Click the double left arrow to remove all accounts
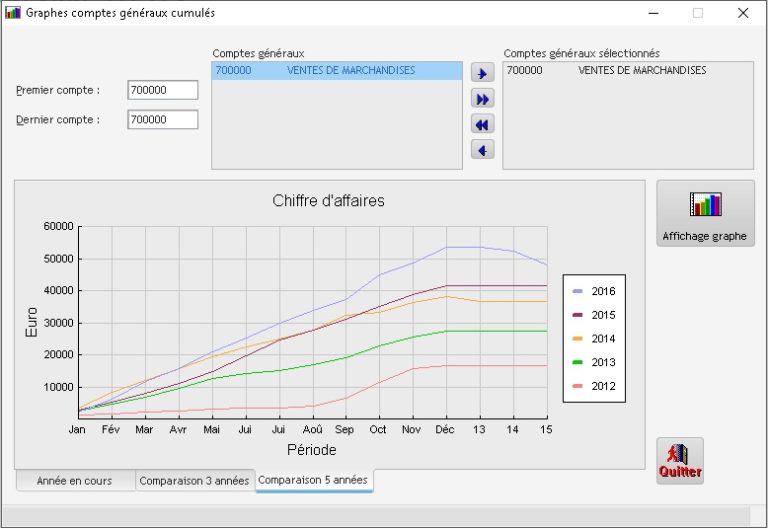 tap(483, 125)
